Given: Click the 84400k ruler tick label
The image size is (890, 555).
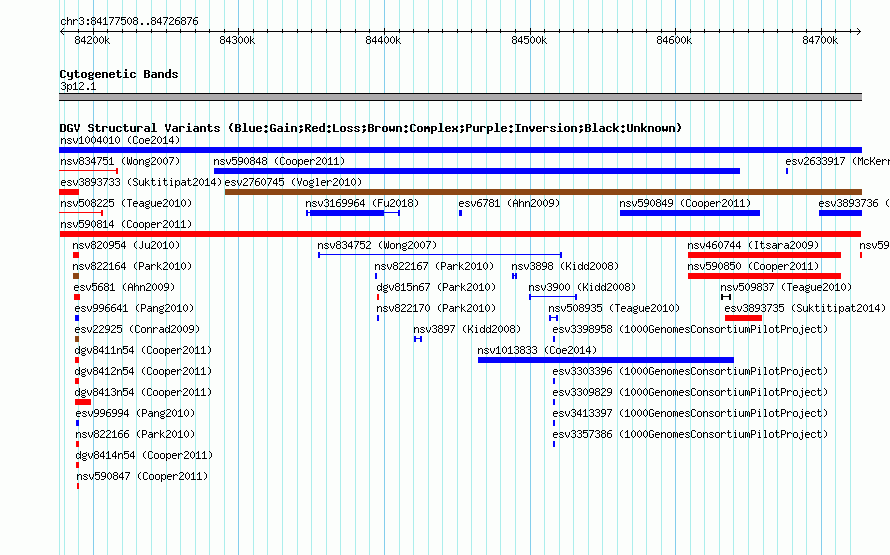Looking at the screenshot, I should click(x=383, y=40).
